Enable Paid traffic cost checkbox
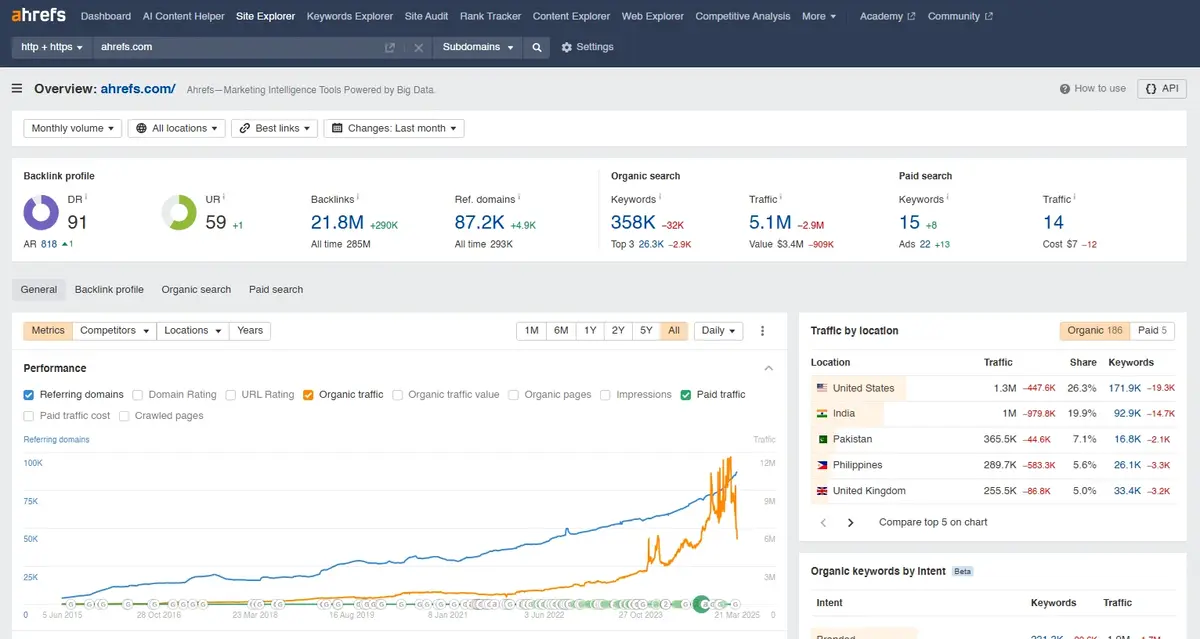Viewport: 1200px width, 639px height. (29, 416)
